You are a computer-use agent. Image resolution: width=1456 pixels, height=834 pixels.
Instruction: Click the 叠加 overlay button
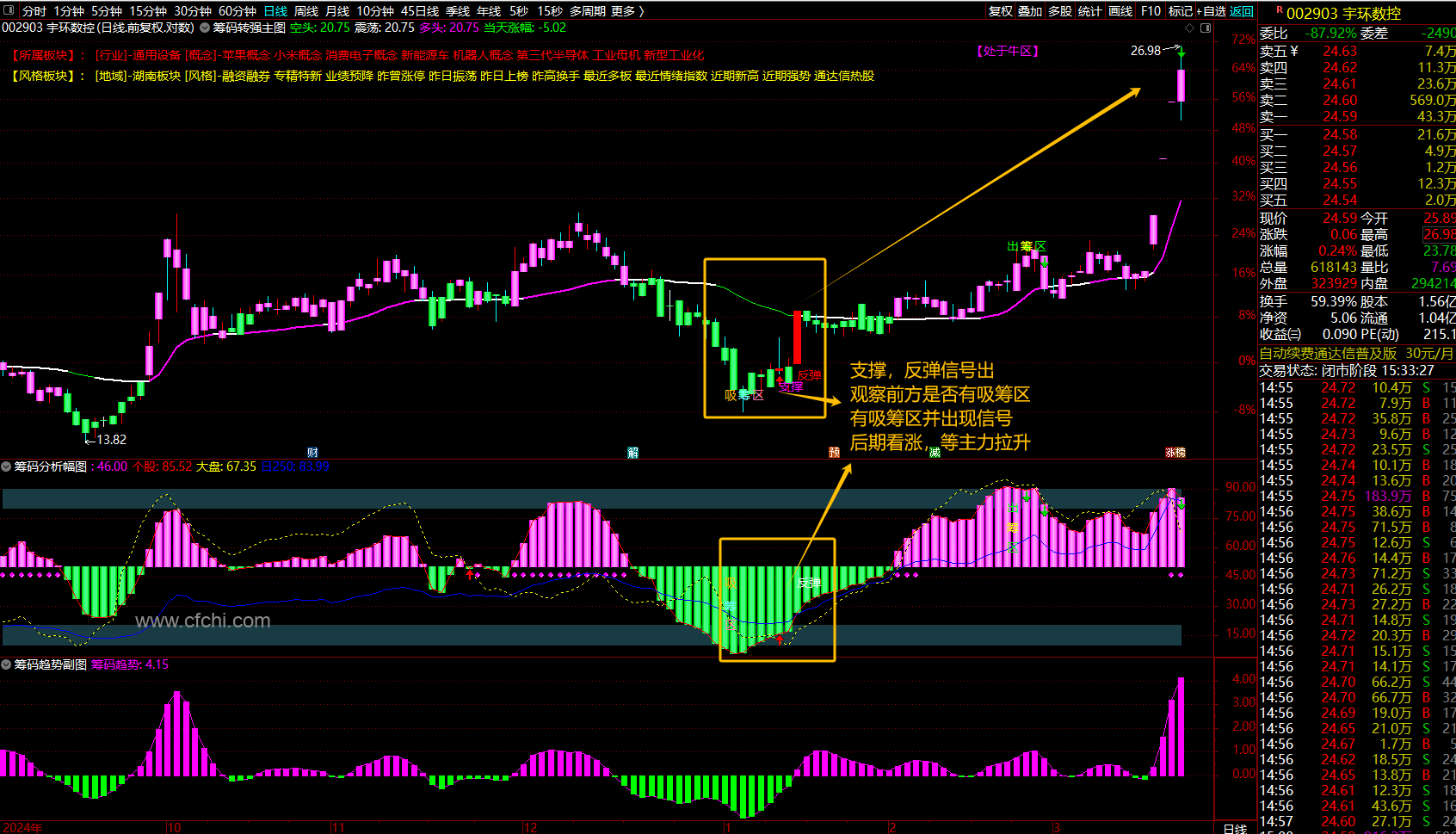(1030, 11)
